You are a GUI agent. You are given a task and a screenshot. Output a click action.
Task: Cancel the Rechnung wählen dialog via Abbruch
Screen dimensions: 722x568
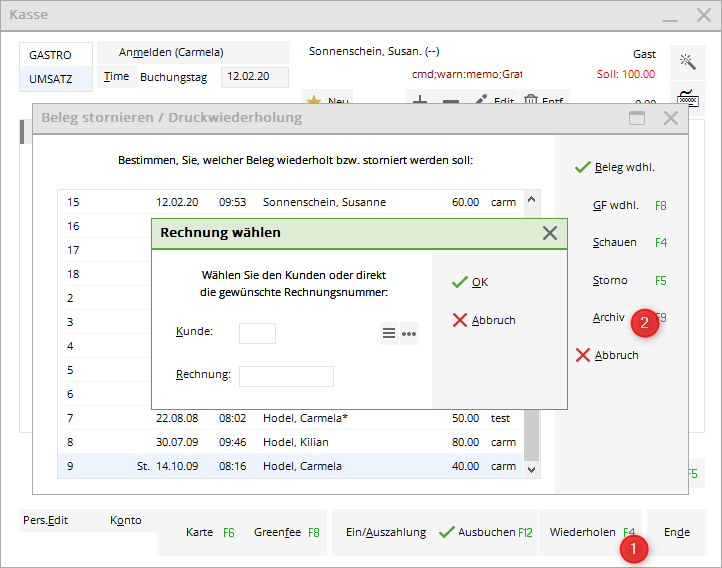coord(484,320)
